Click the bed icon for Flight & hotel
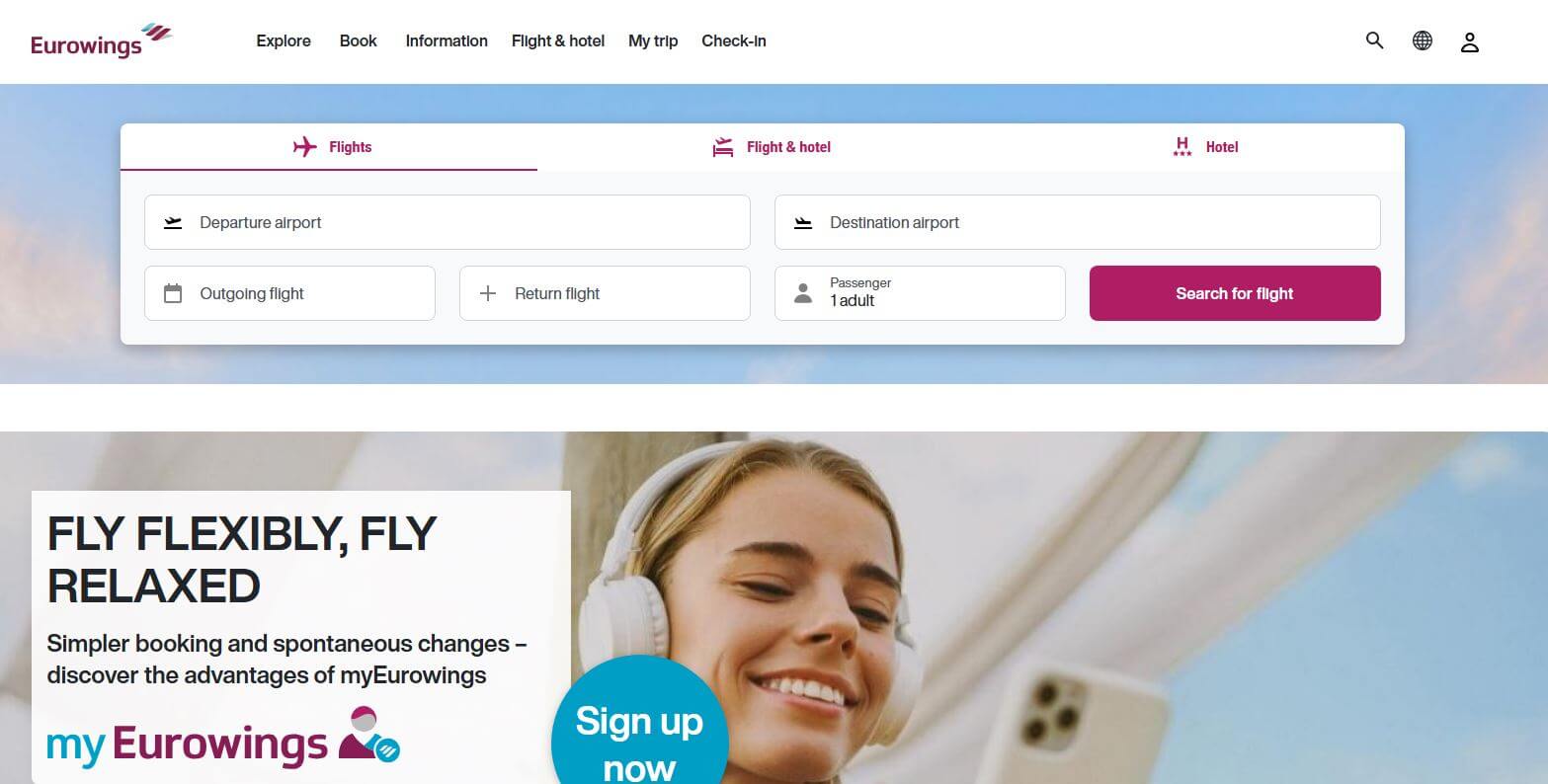 [723, 147]
